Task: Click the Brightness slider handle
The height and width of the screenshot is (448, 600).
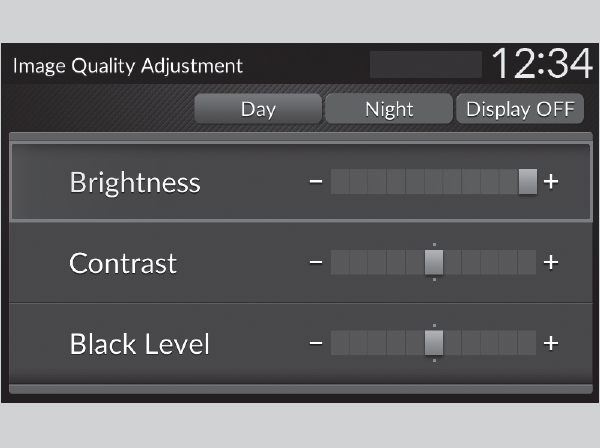Action: click(x=527, y=182)
